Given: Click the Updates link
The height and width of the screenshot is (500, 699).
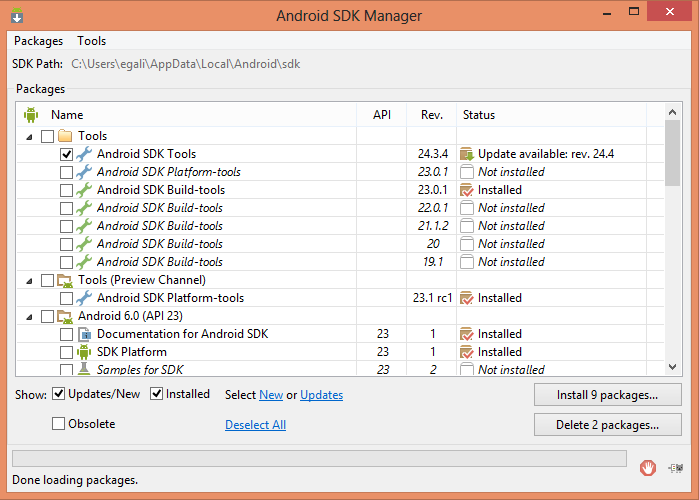Looking at the screenshot, I should [321, 395].
